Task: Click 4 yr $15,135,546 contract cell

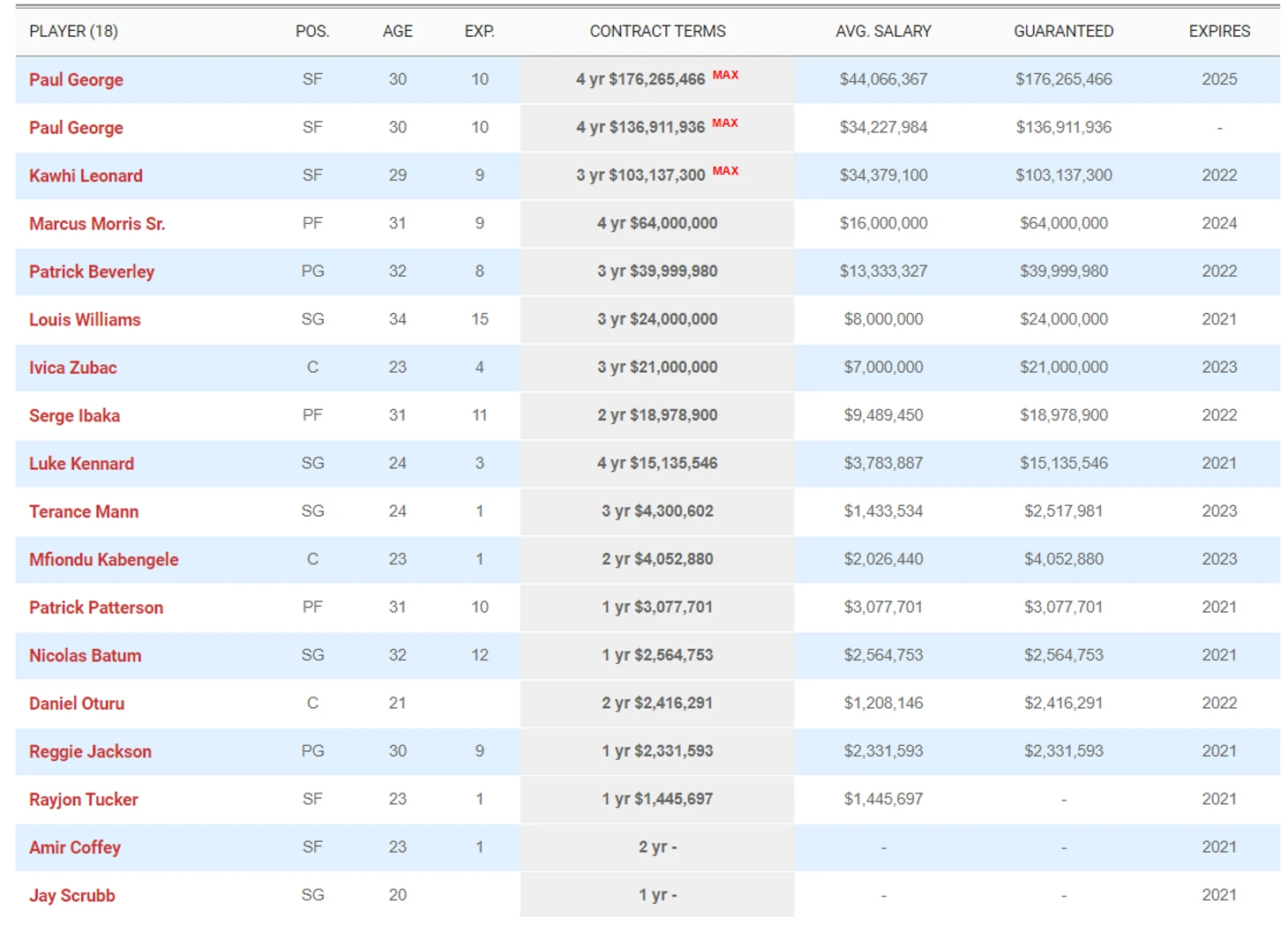Action: click(x=657, y=464)
